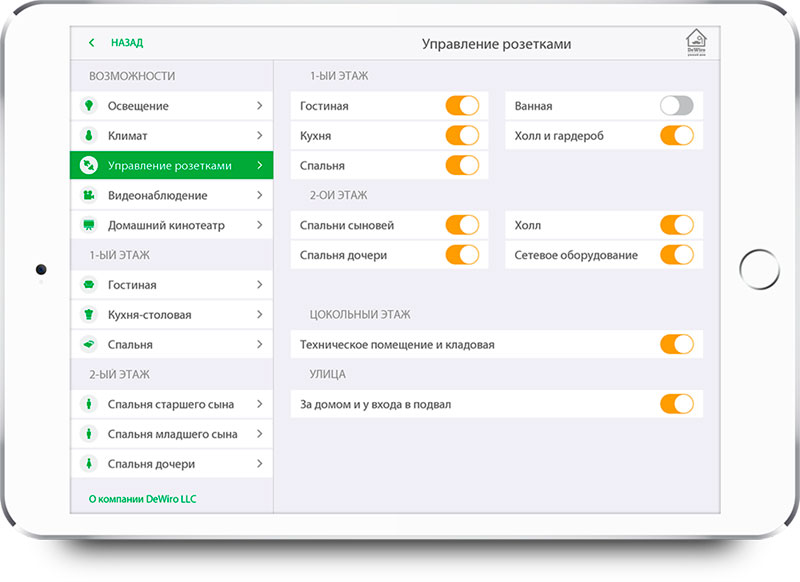This screenshot has height=582, width=800.
Task: Open the chevron beside Освещение
Action: coord(260,106)
